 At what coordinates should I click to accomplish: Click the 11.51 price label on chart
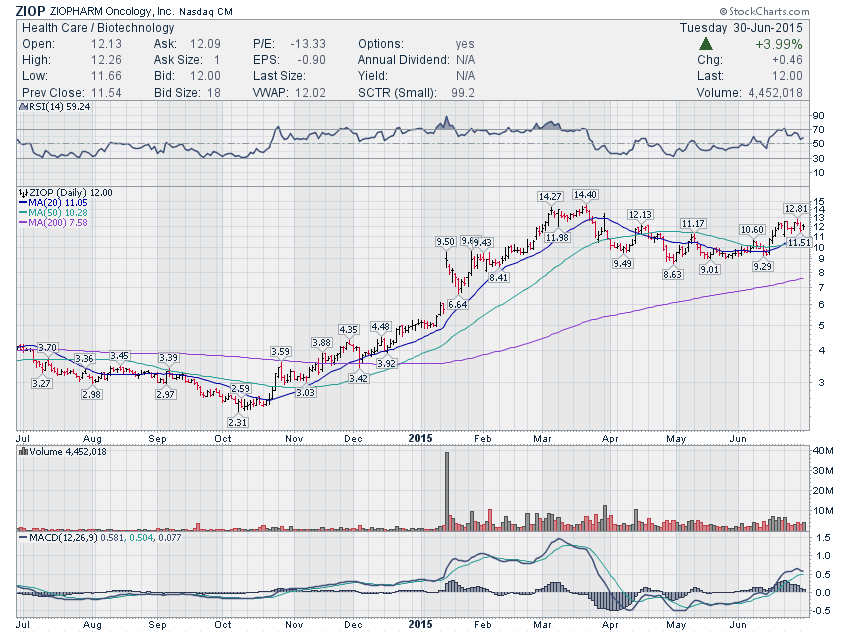pyautogui.click(x=799, y=242)
